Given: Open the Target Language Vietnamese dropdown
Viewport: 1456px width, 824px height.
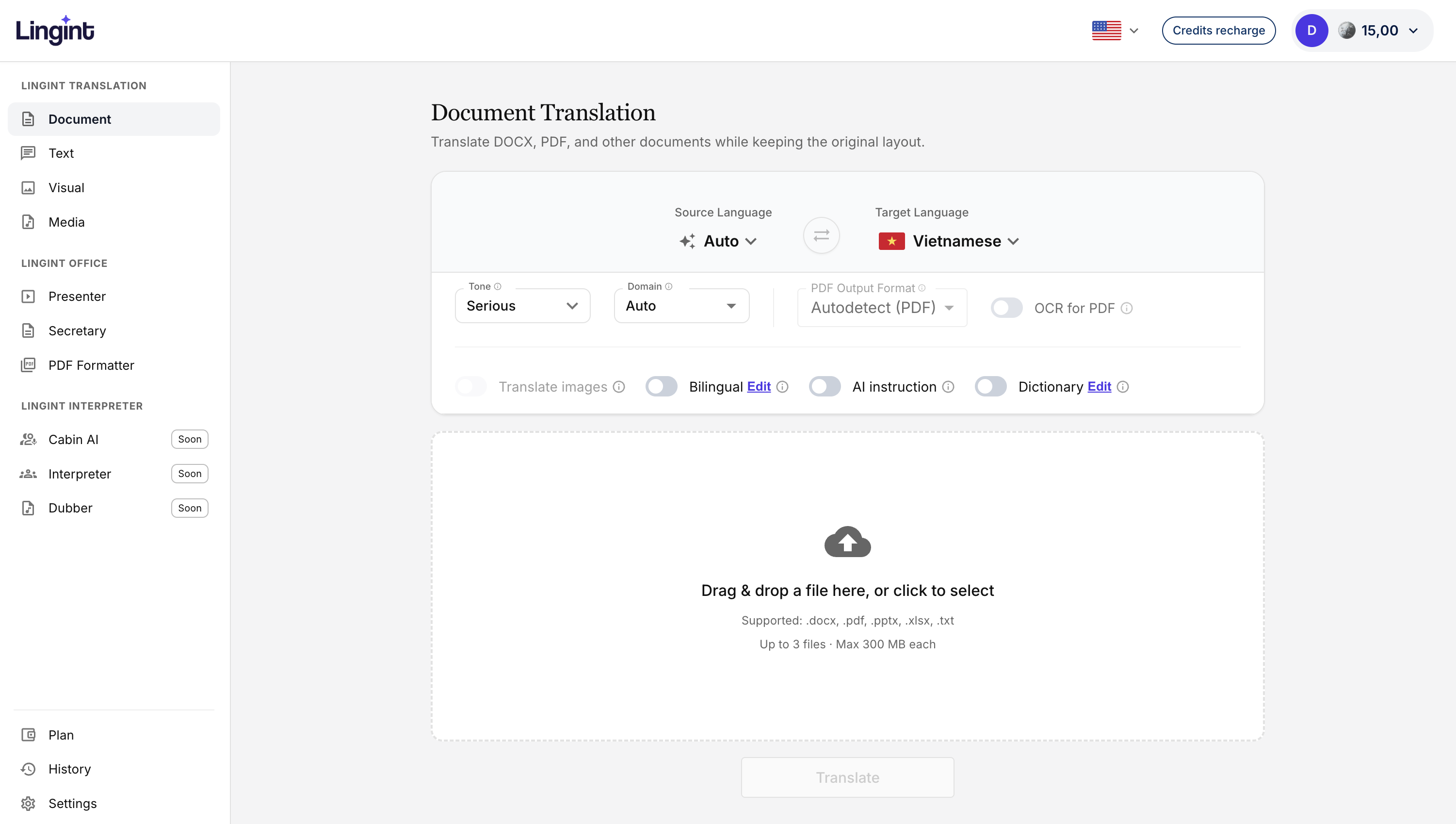Looking at the screenshot, I should (949, 241).
